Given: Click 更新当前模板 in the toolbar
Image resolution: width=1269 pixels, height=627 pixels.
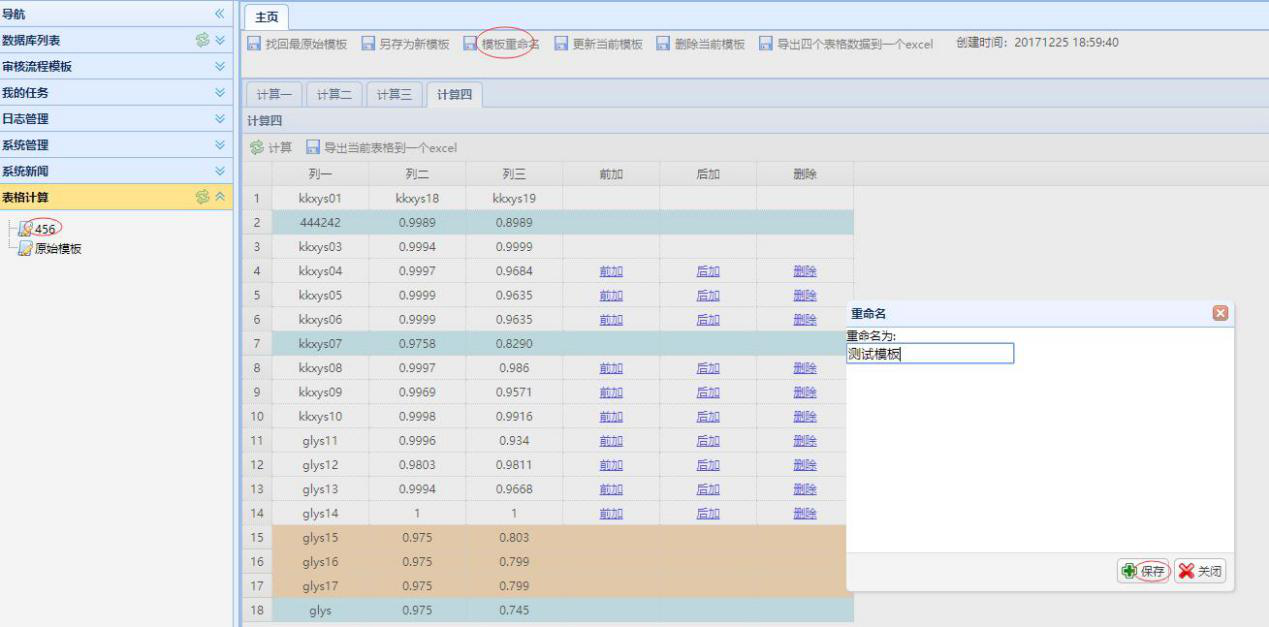Looking at the screenshot, I should pyautogui.click(x=598, y=44).
